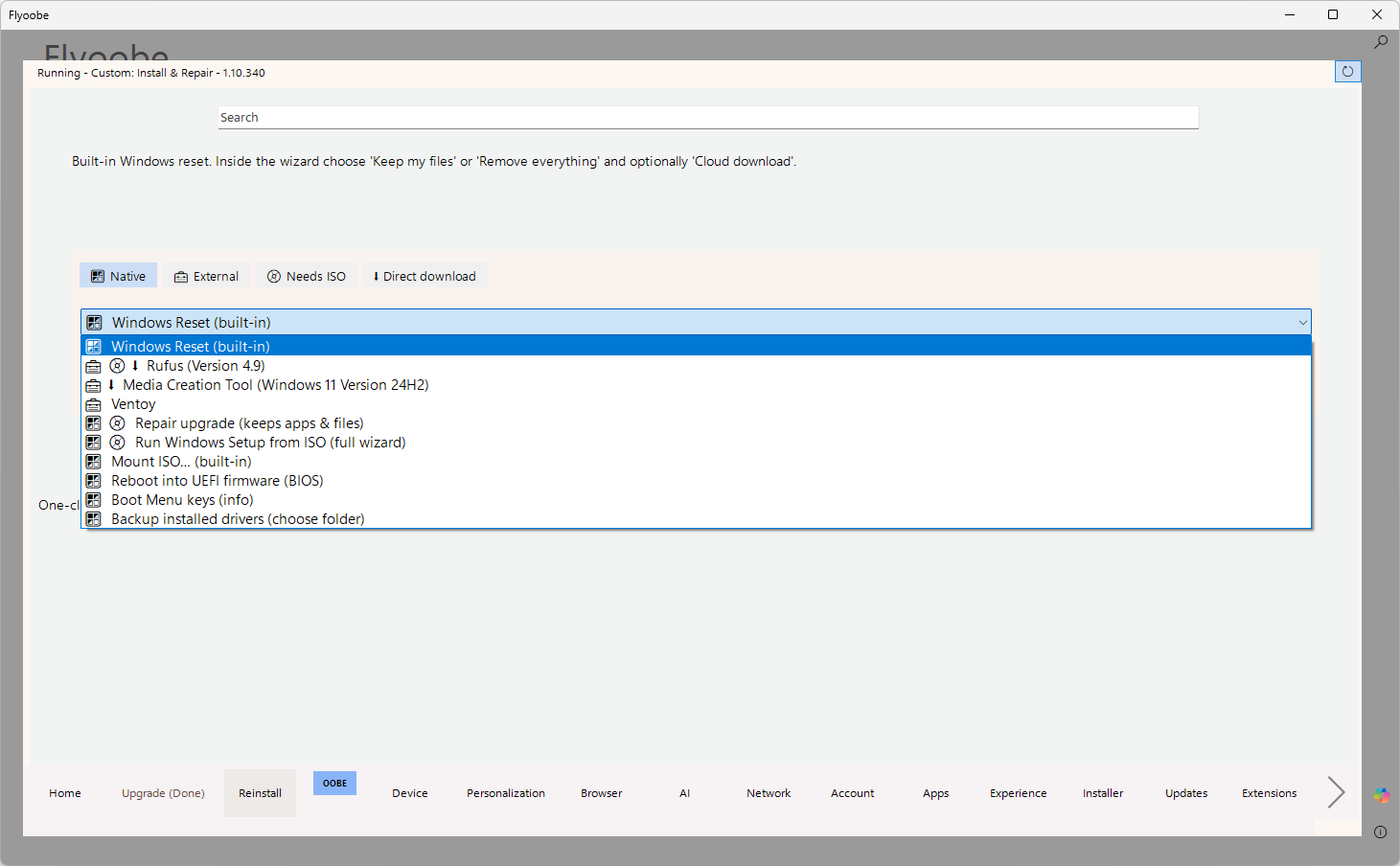Switch to the Personalization tab
The height and width of the screenshot is (866, 1400).
click(x=506, y=793)
